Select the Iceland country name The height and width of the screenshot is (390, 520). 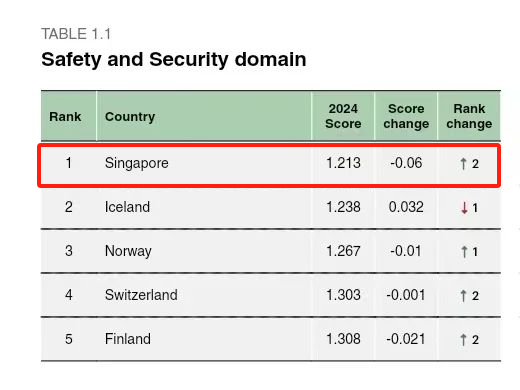[x=127, y=207]
